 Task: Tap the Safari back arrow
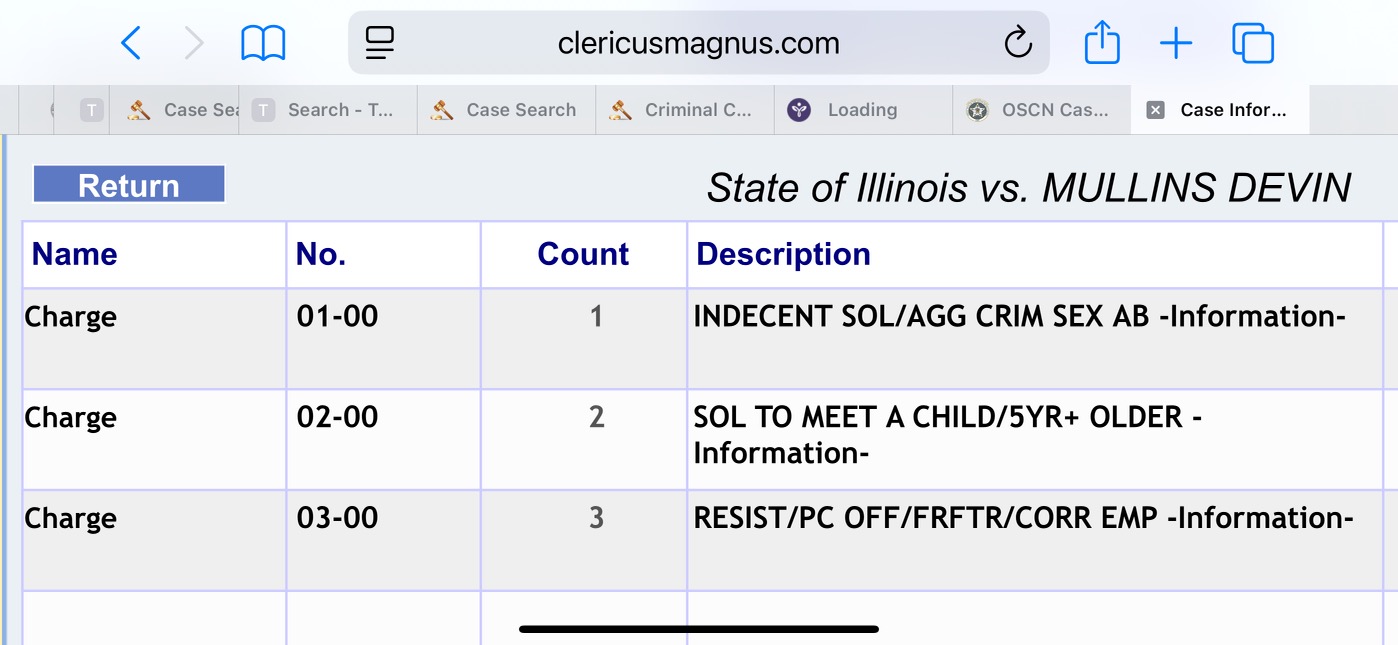[x=131, y=43]
